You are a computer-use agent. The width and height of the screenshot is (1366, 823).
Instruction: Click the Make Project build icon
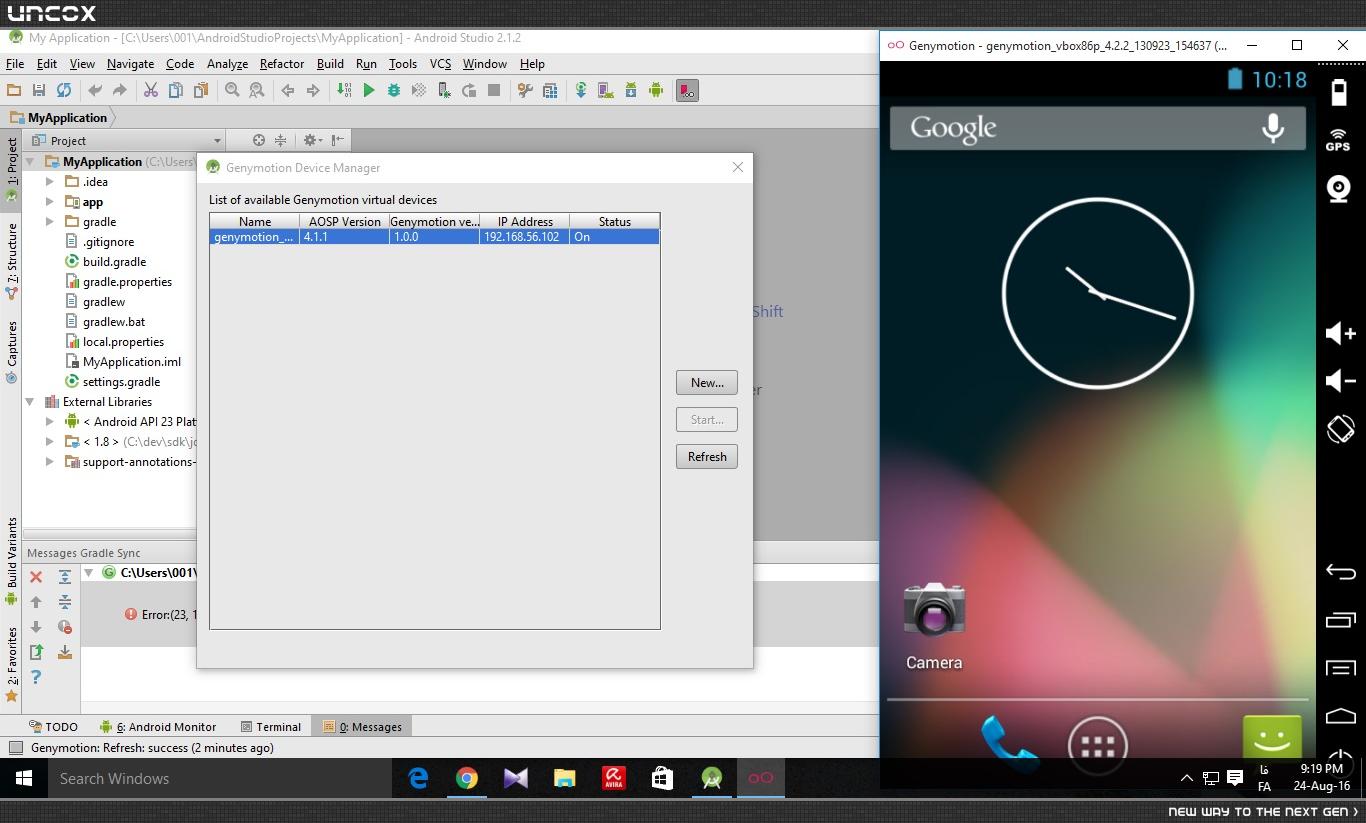[344, 90]
